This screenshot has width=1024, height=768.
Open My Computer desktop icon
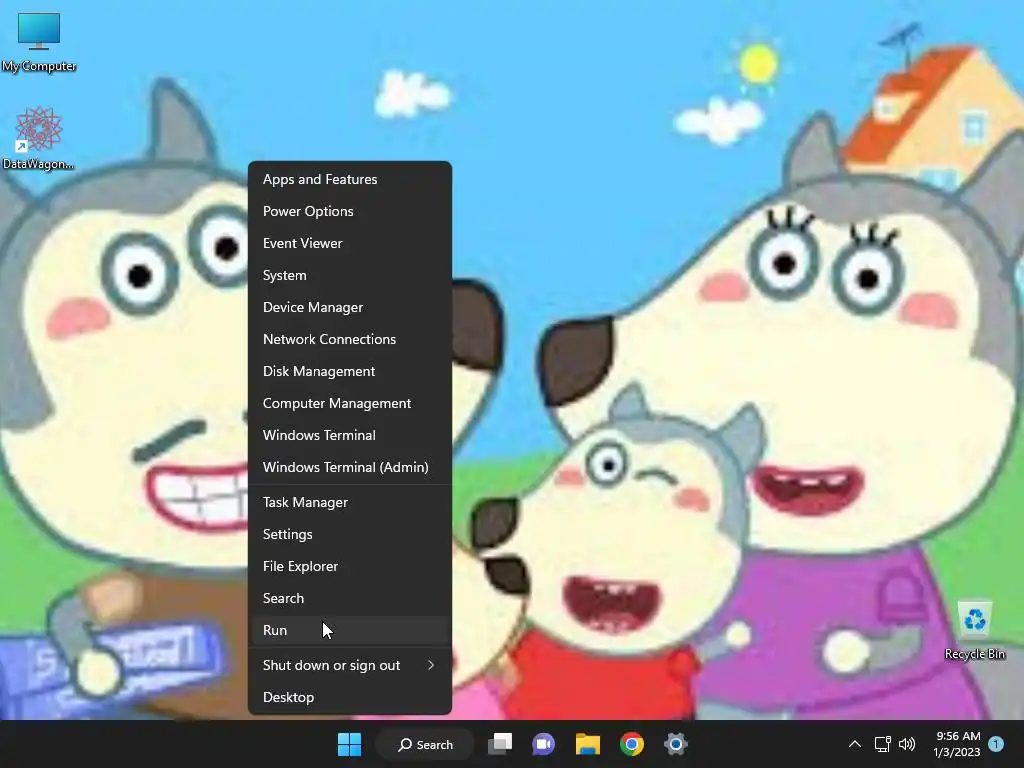pyautogui.click(x=39, y=42)
